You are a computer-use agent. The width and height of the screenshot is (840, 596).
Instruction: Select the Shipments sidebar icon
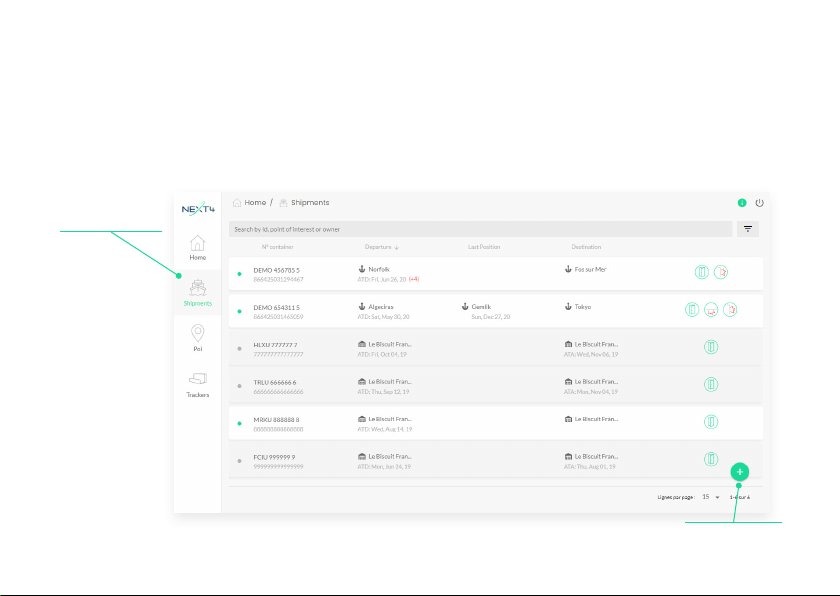click(x=198, y=293)
